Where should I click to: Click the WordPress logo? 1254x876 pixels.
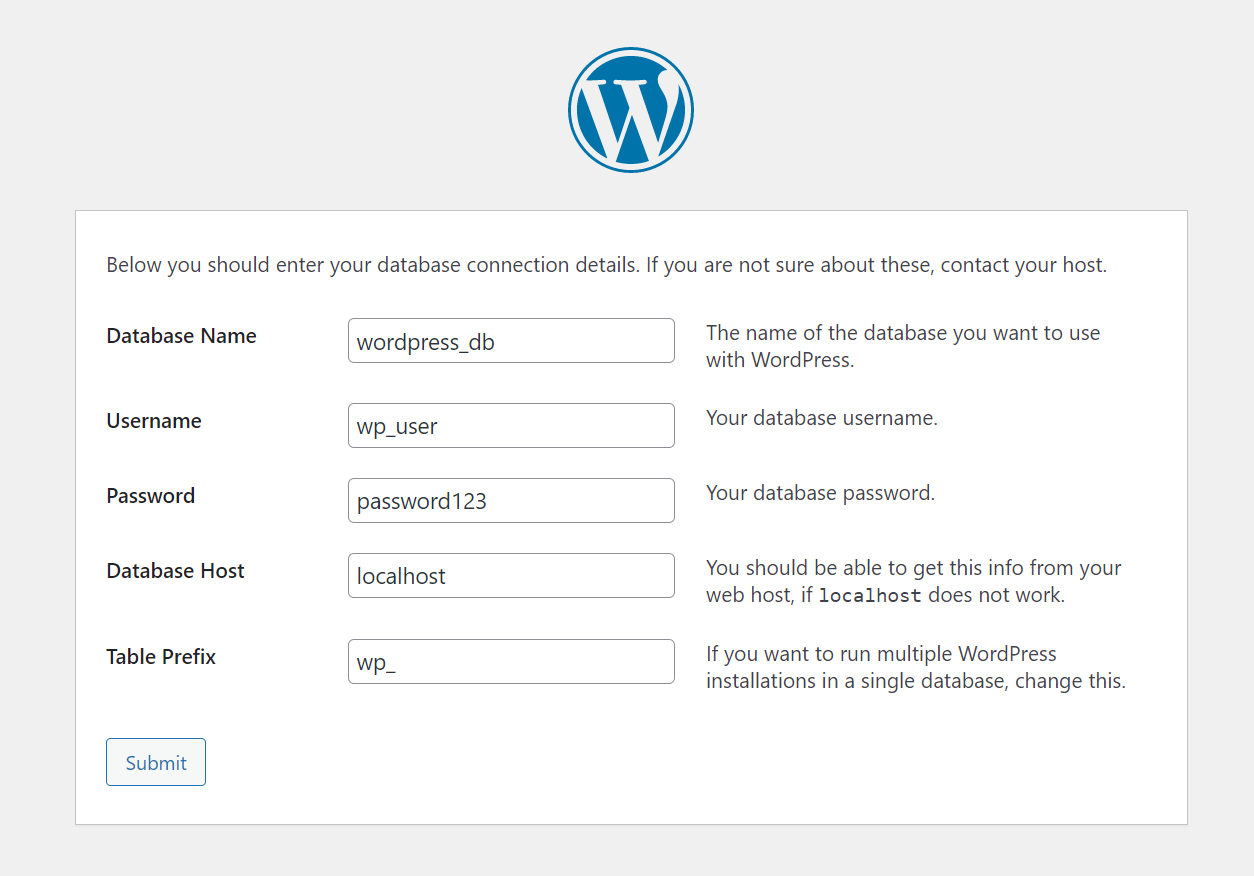click(x=631, y=110)
